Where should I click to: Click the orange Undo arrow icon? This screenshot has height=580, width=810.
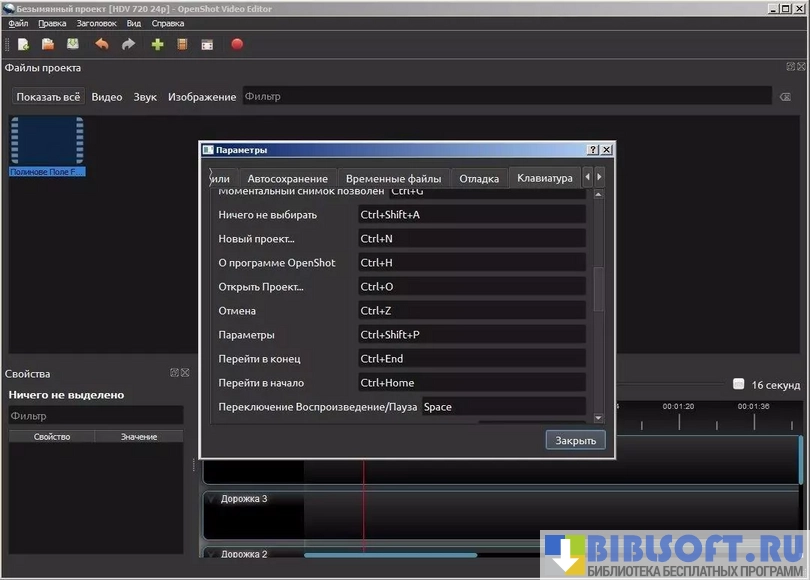(x=101, y=44)
